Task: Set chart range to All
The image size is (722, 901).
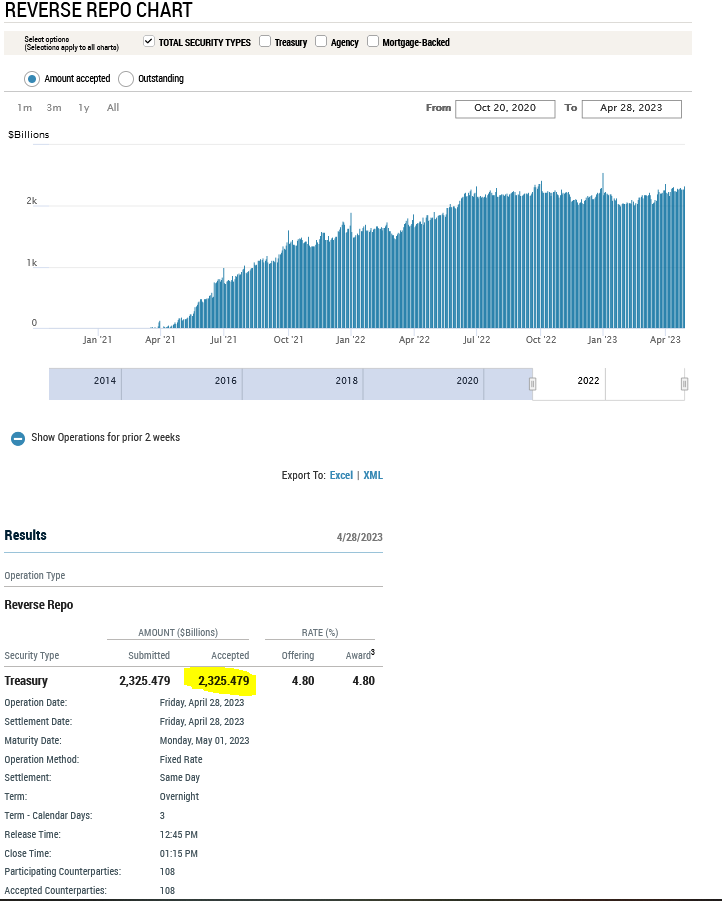Action: [x=113, y=107]
